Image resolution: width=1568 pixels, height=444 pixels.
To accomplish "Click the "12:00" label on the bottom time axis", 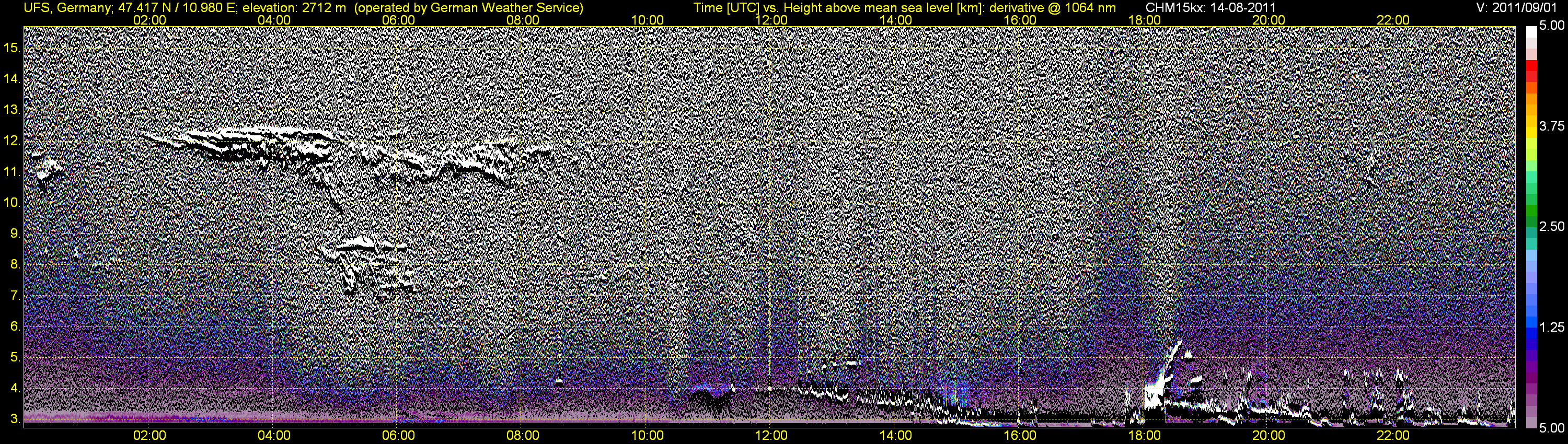I will (x=771, y=436).
